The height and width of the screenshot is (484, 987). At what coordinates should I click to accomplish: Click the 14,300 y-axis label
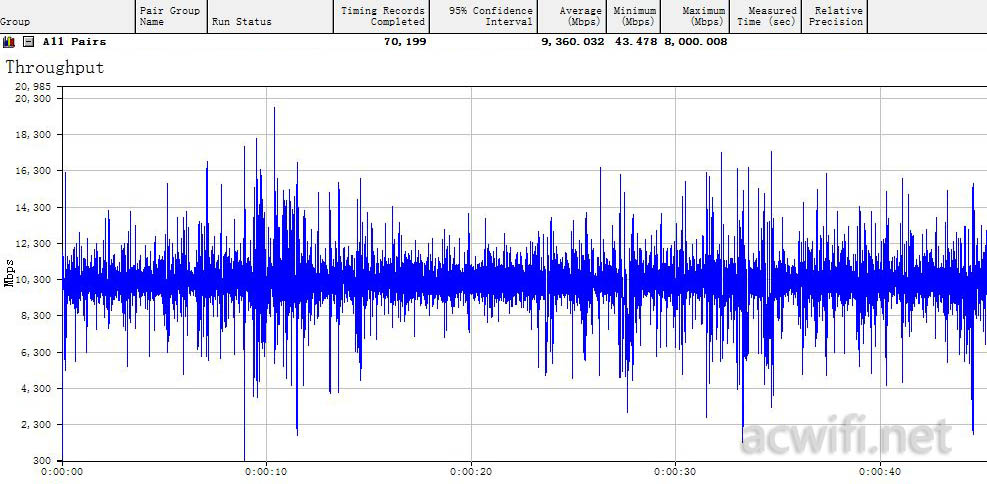(35, 207)
